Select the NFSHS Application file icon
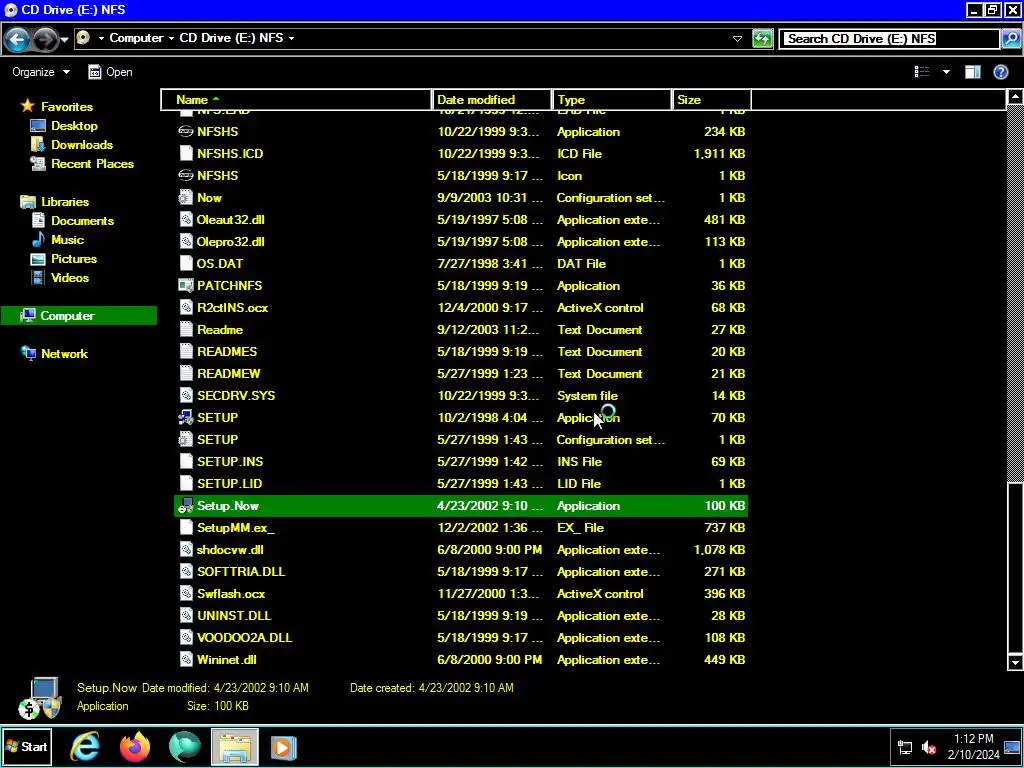This screenshot has height=768, width=1024. [x=186, y=131]
